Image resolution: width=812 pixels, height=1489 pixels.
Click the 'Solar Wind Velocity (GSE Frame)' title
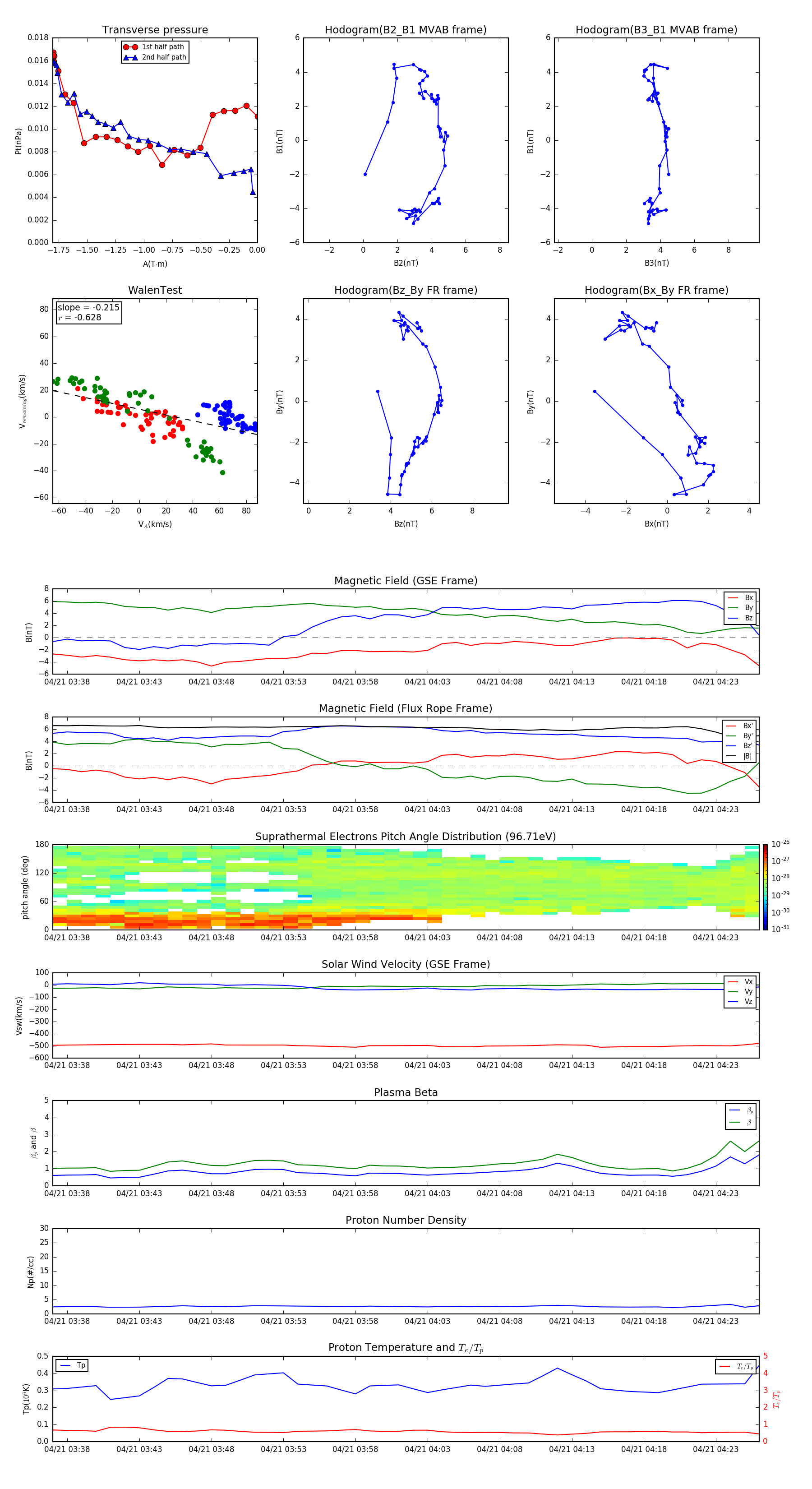click(x=406, y=965)
